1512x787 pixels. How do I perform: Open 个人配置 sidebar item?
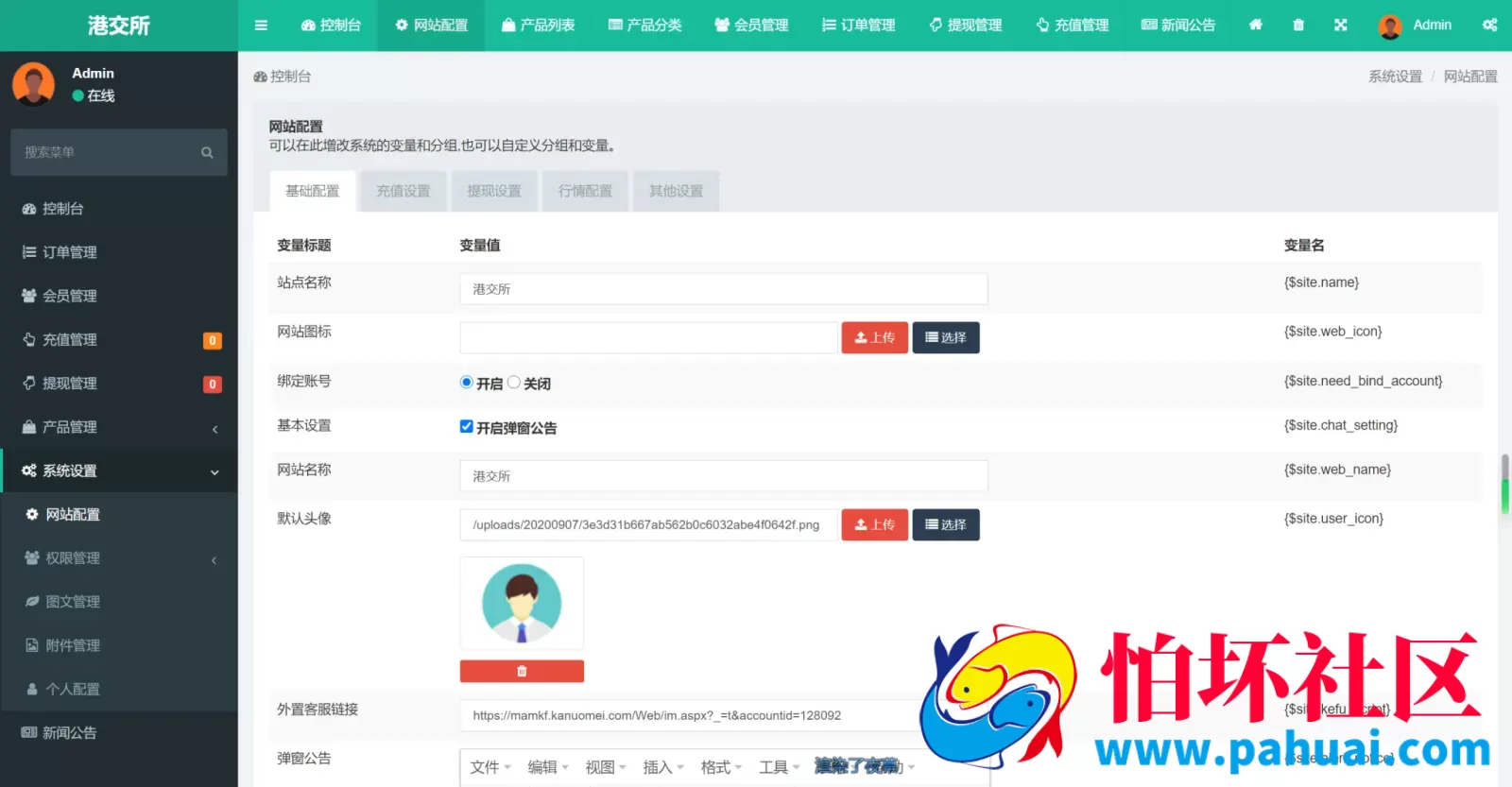pyautogui.click(x=119, y=689)
